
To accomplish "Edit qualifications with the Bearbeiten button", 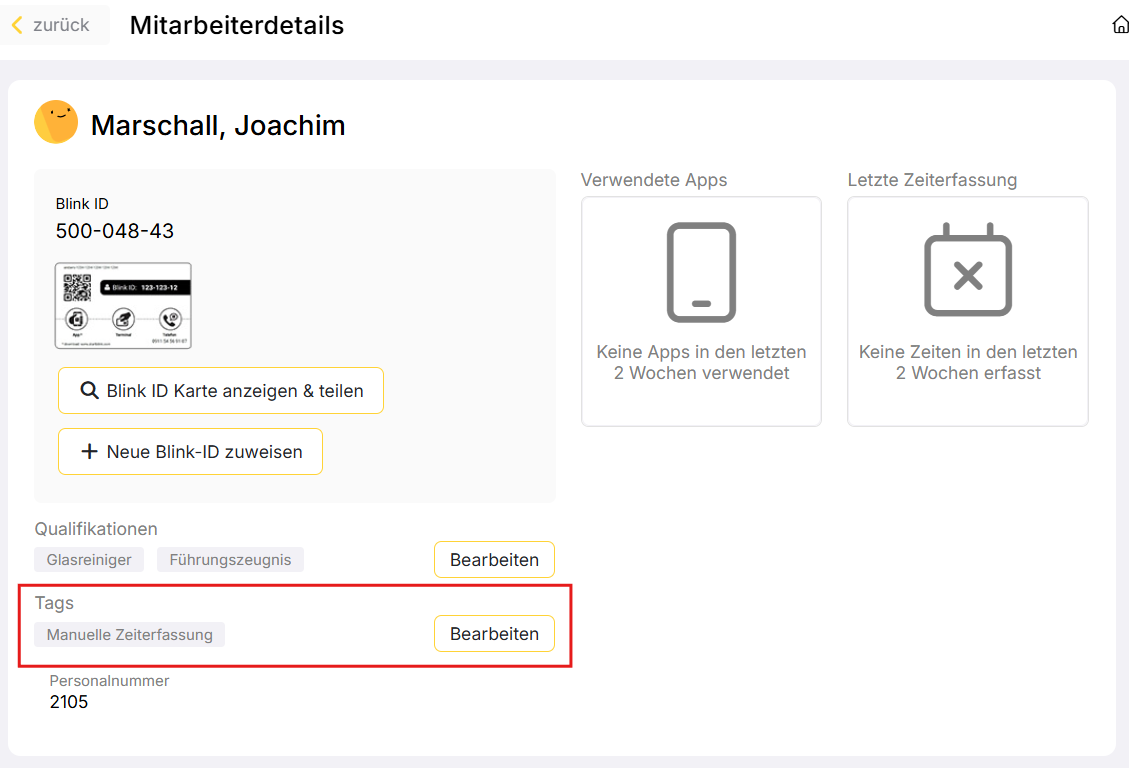I will (494, 560).
